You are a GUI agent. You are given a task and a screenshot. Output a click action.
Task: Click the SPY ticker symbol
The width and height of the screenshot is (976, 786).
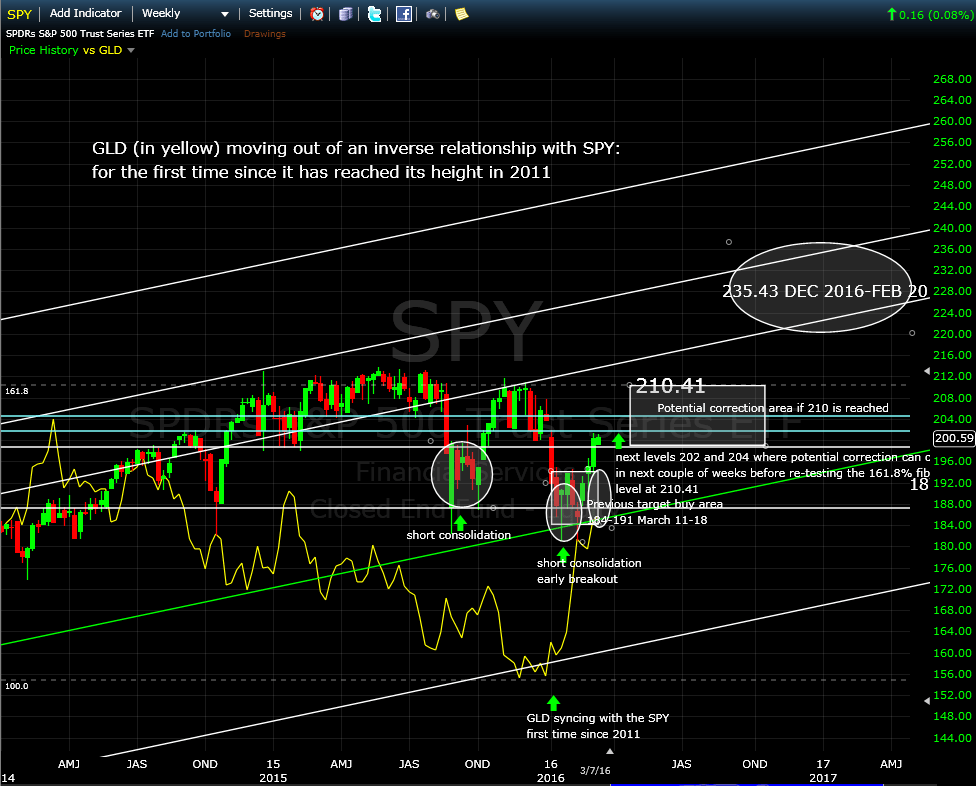coord(19,14)
